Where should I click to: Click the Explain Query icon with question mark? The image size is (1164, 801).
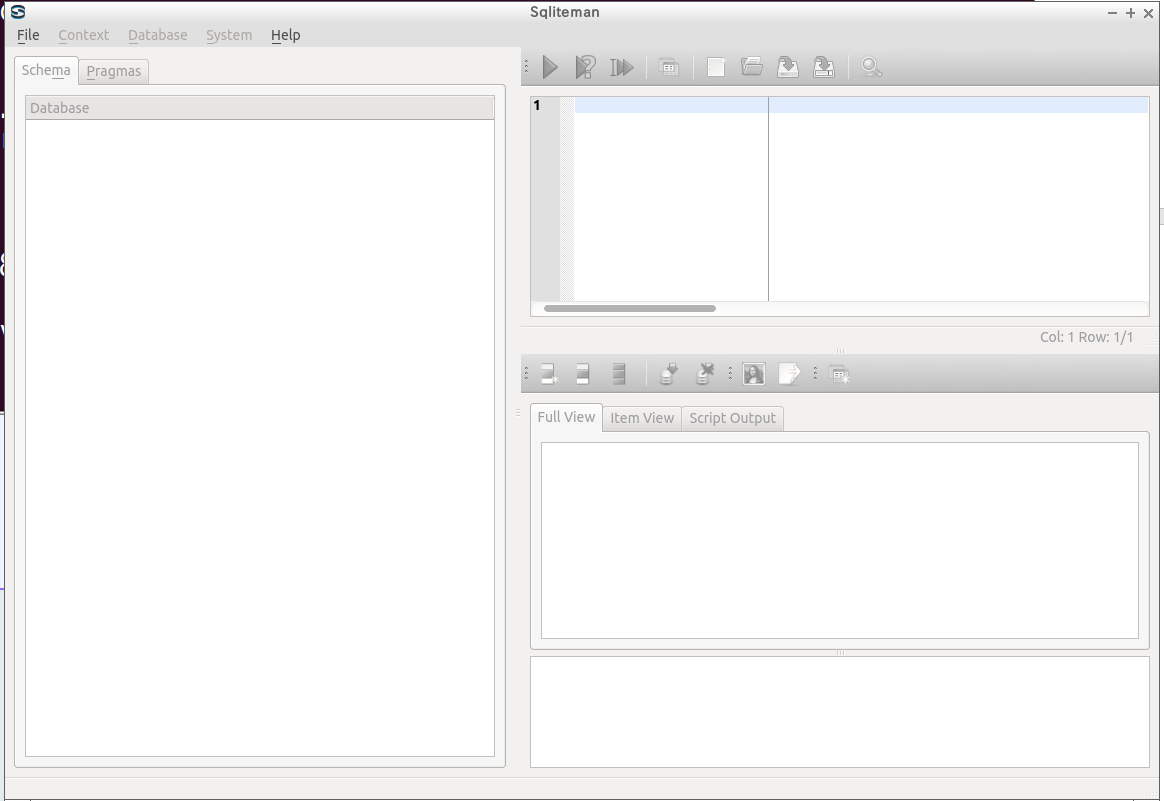[586, 68]
